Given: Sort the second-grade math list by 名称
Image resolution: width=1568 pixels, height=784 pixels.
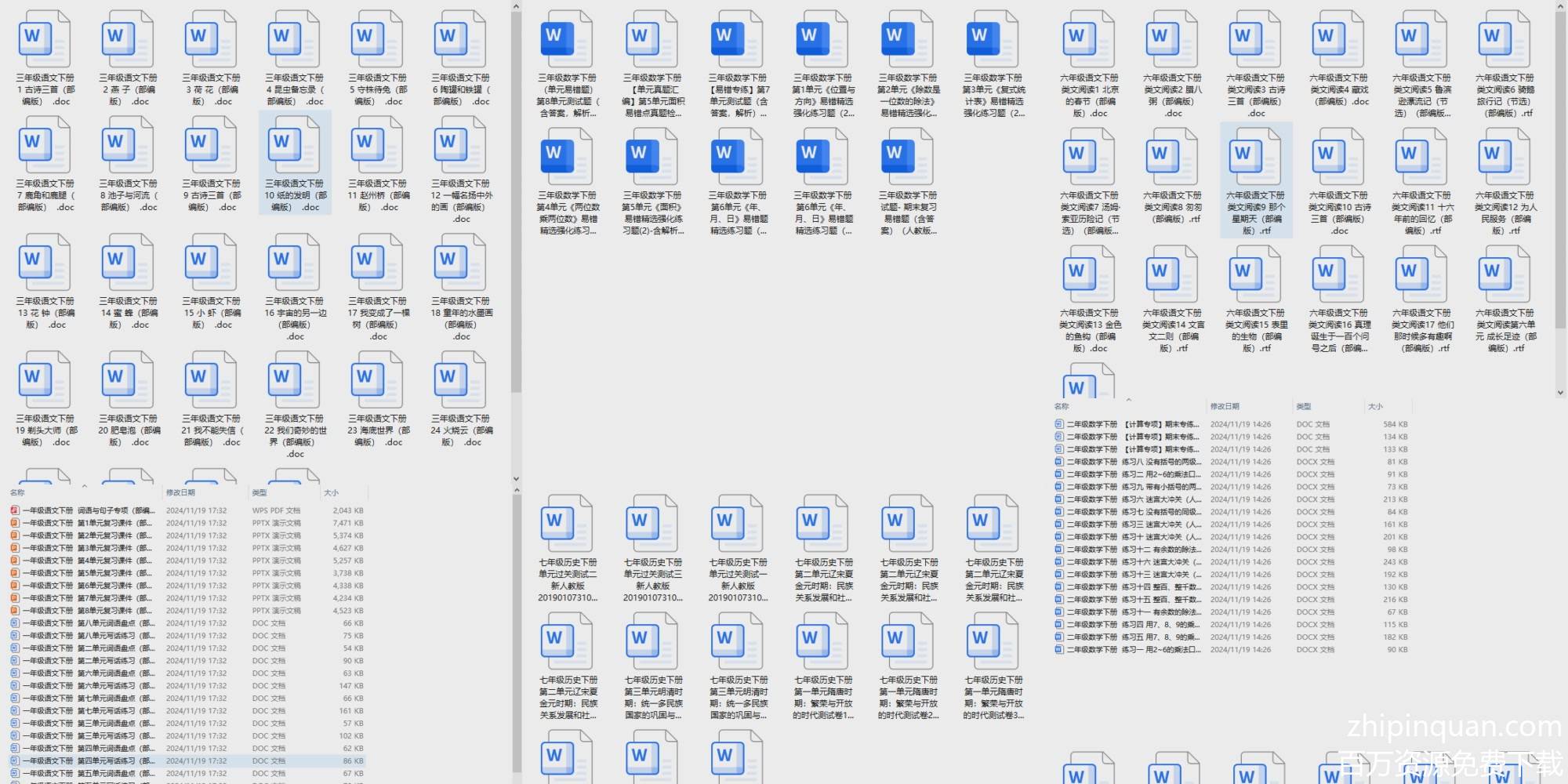Looking at the screenshot, I should pos(1062,406).
